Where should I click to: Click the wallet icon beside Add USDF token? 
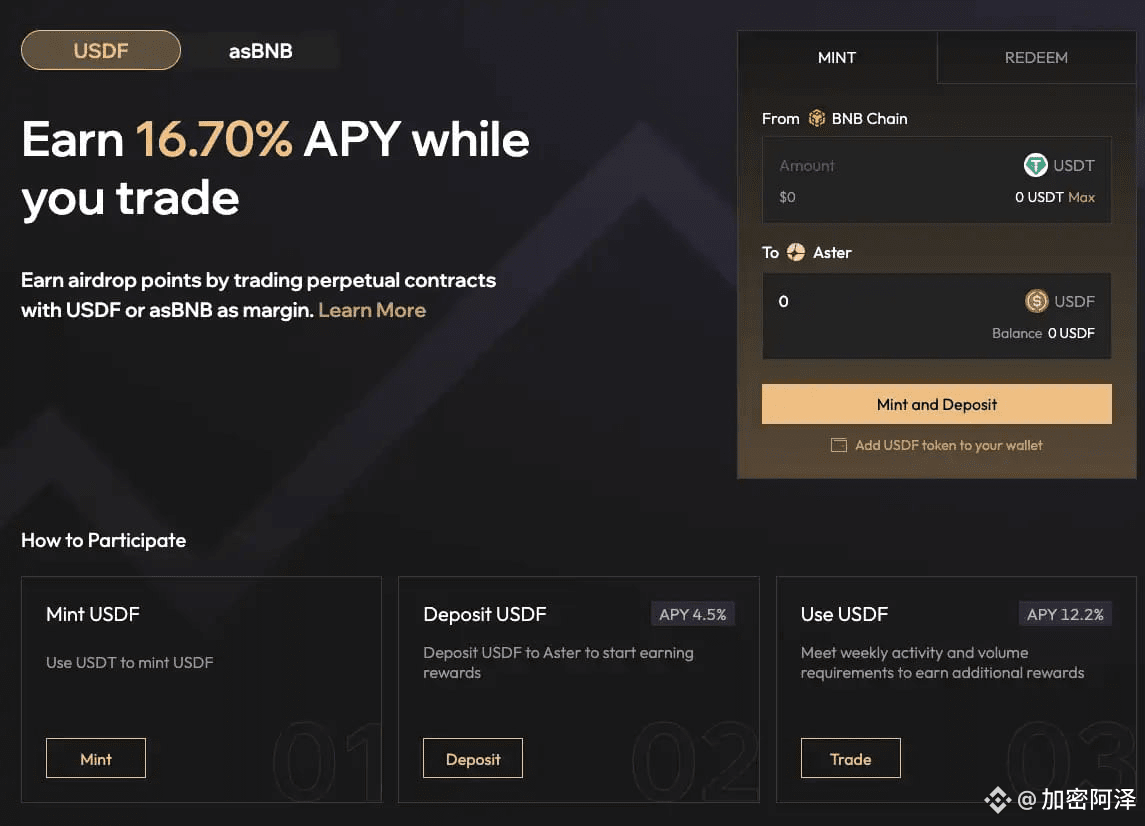click(838, 445)
